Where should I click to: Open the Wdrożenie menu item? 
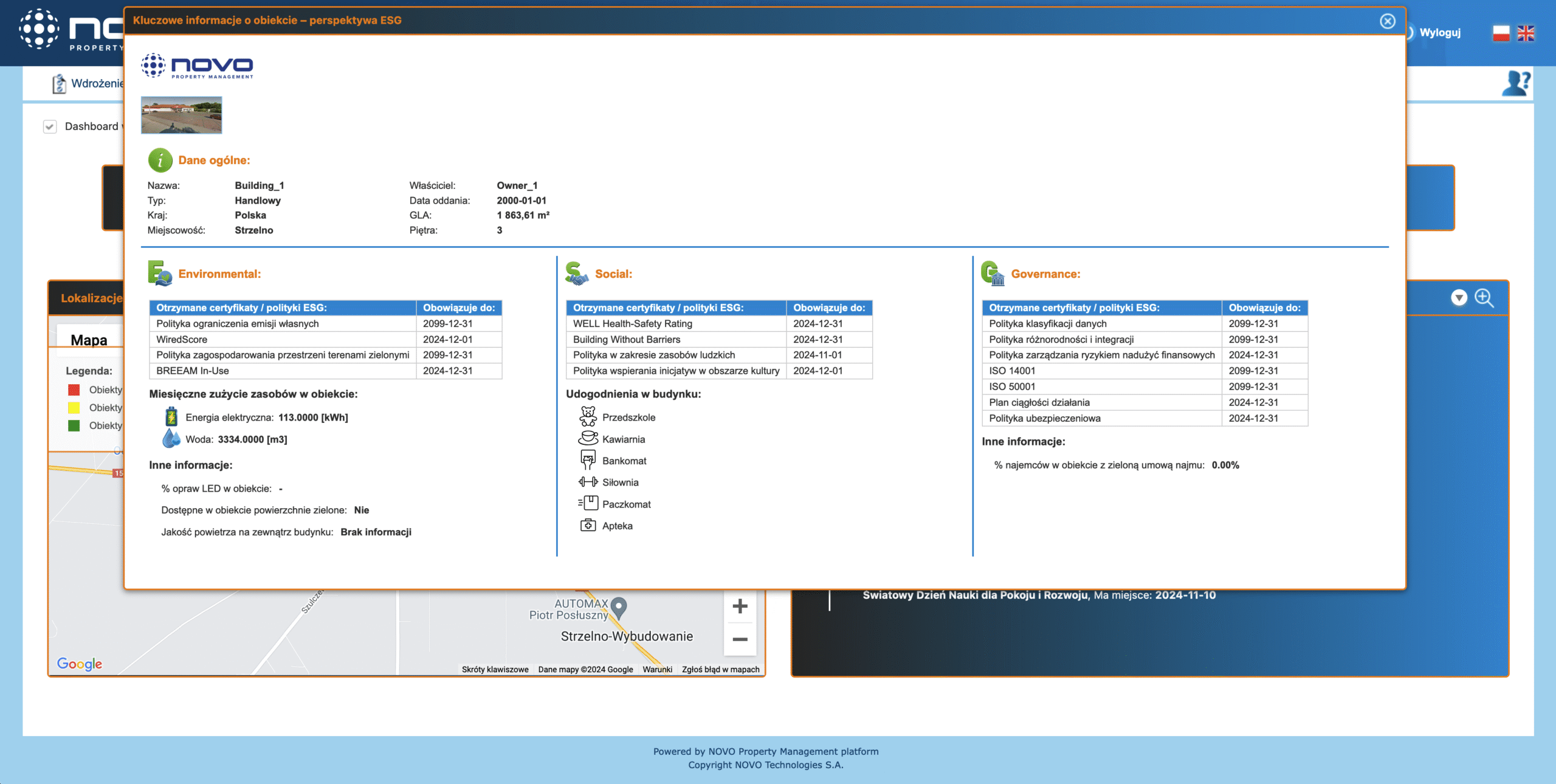96,83
